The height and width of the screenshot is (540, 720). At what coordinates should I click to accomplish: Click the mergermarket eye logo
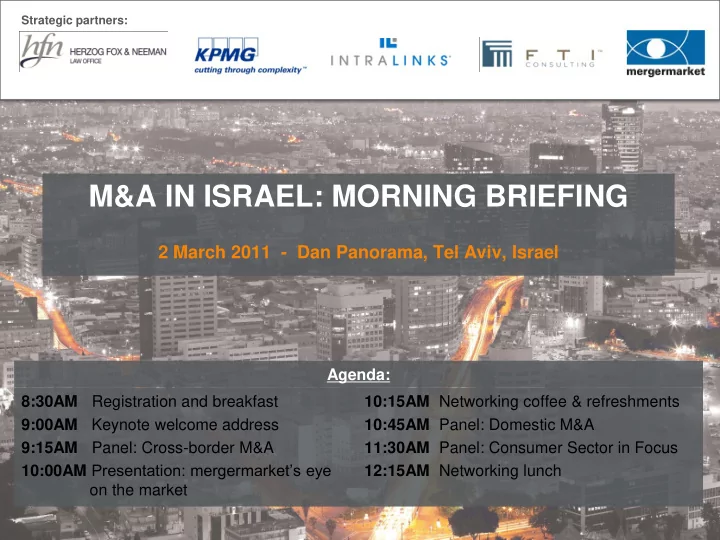(x=665, y=53)
